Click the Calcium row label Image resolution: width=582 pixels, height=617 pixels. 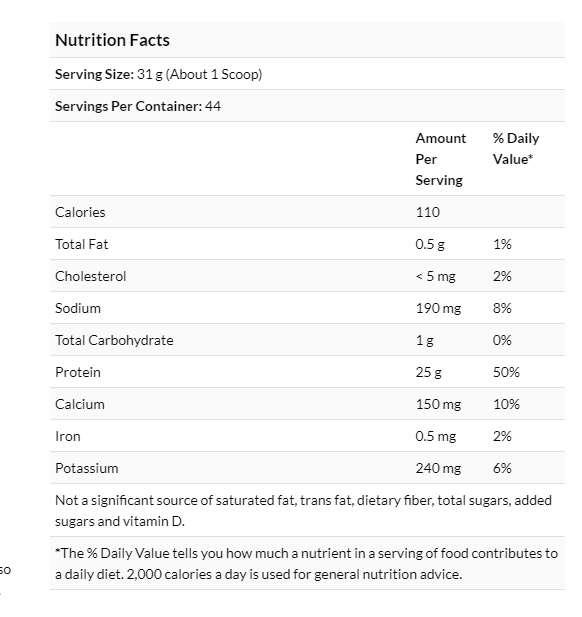tap(80, 404)
